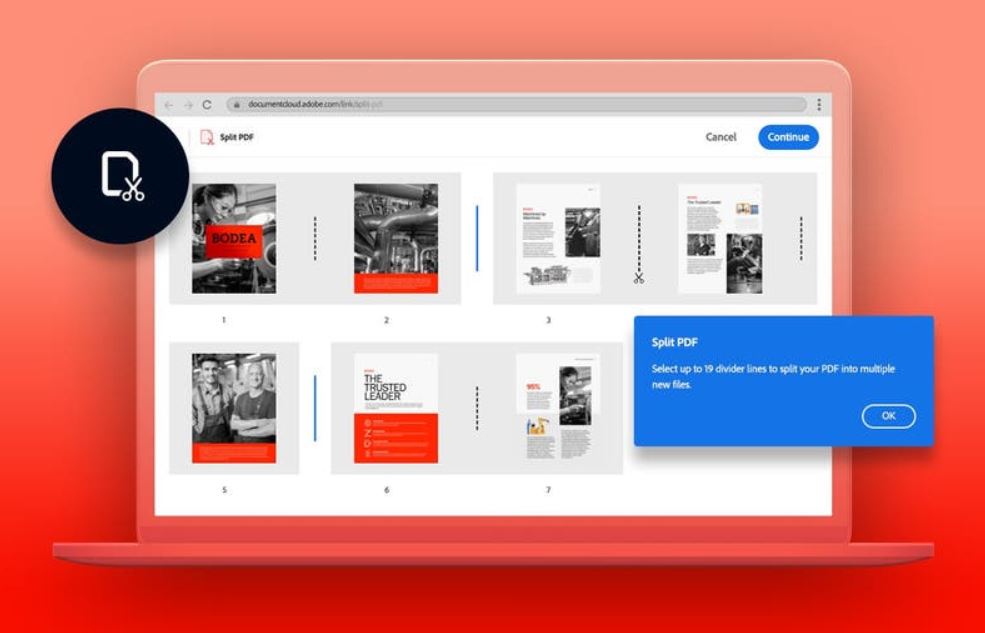Click the scissors icon between pages 3 and 4
Screen dimensions: 985x633
(x=639, y=278)
